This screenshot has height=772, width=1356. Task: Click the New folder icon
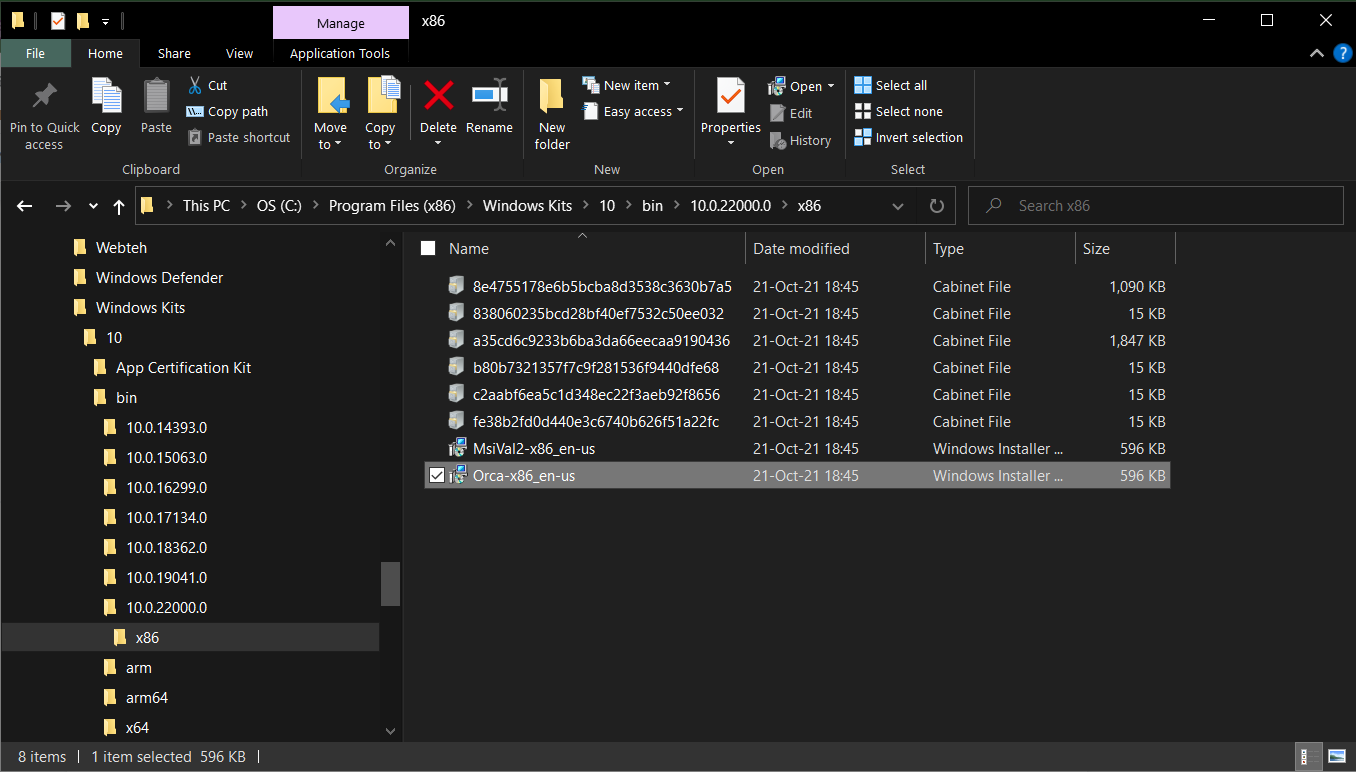(x=552, y=97)
